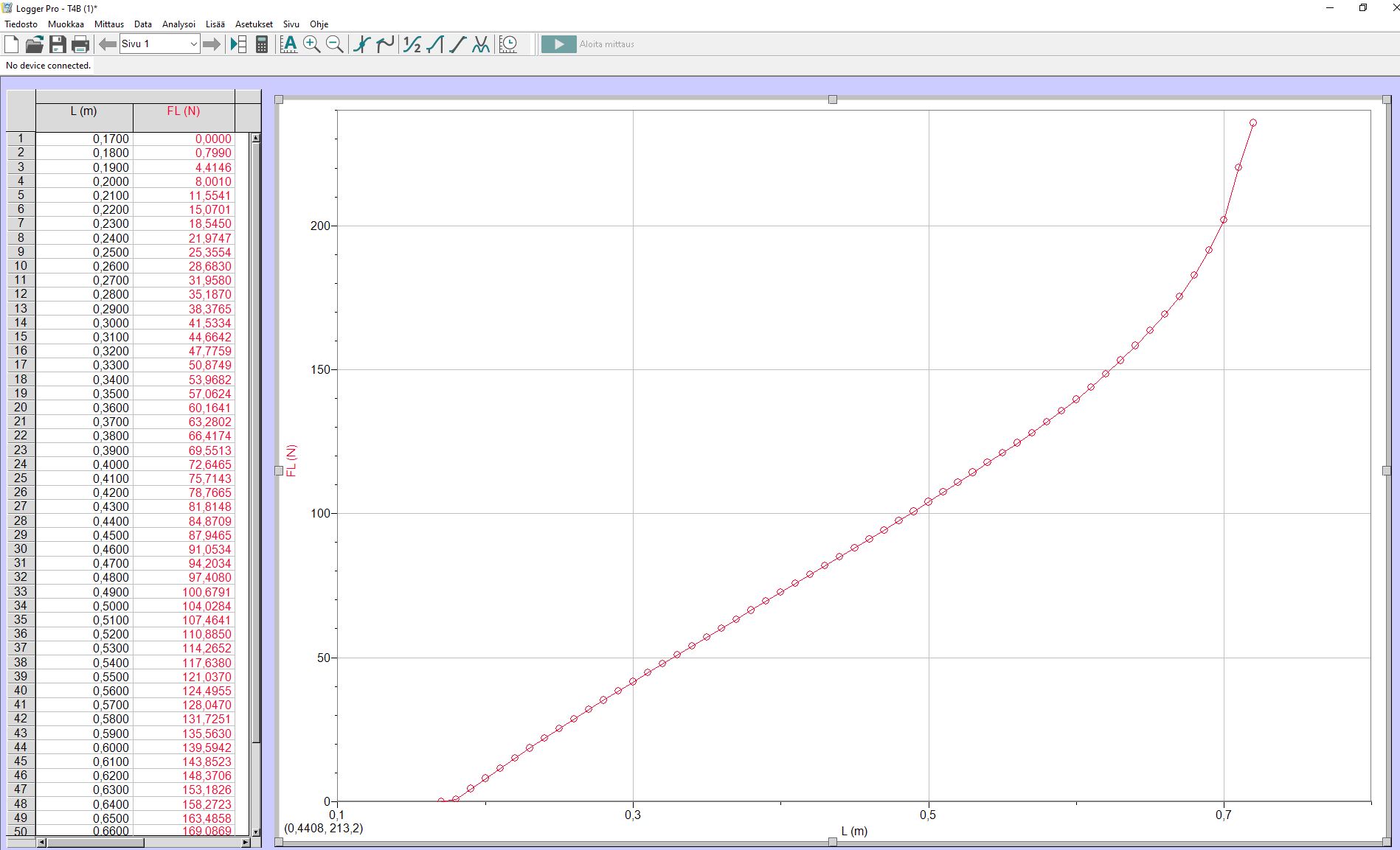Viewport: 1400px width, 850px height.
Task: Save the document with the floppy disk icon
Action: pyautogui.click(x=58, y=44)
